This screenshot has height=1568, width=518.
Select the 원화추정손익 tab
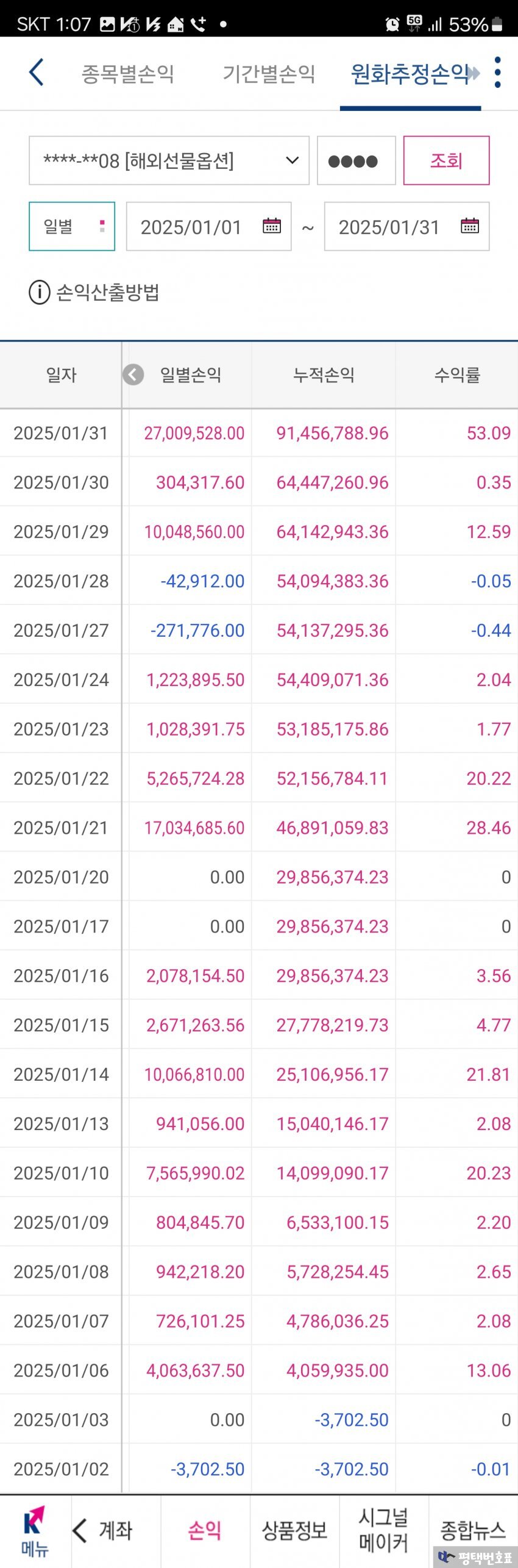[x=408, y=74]
